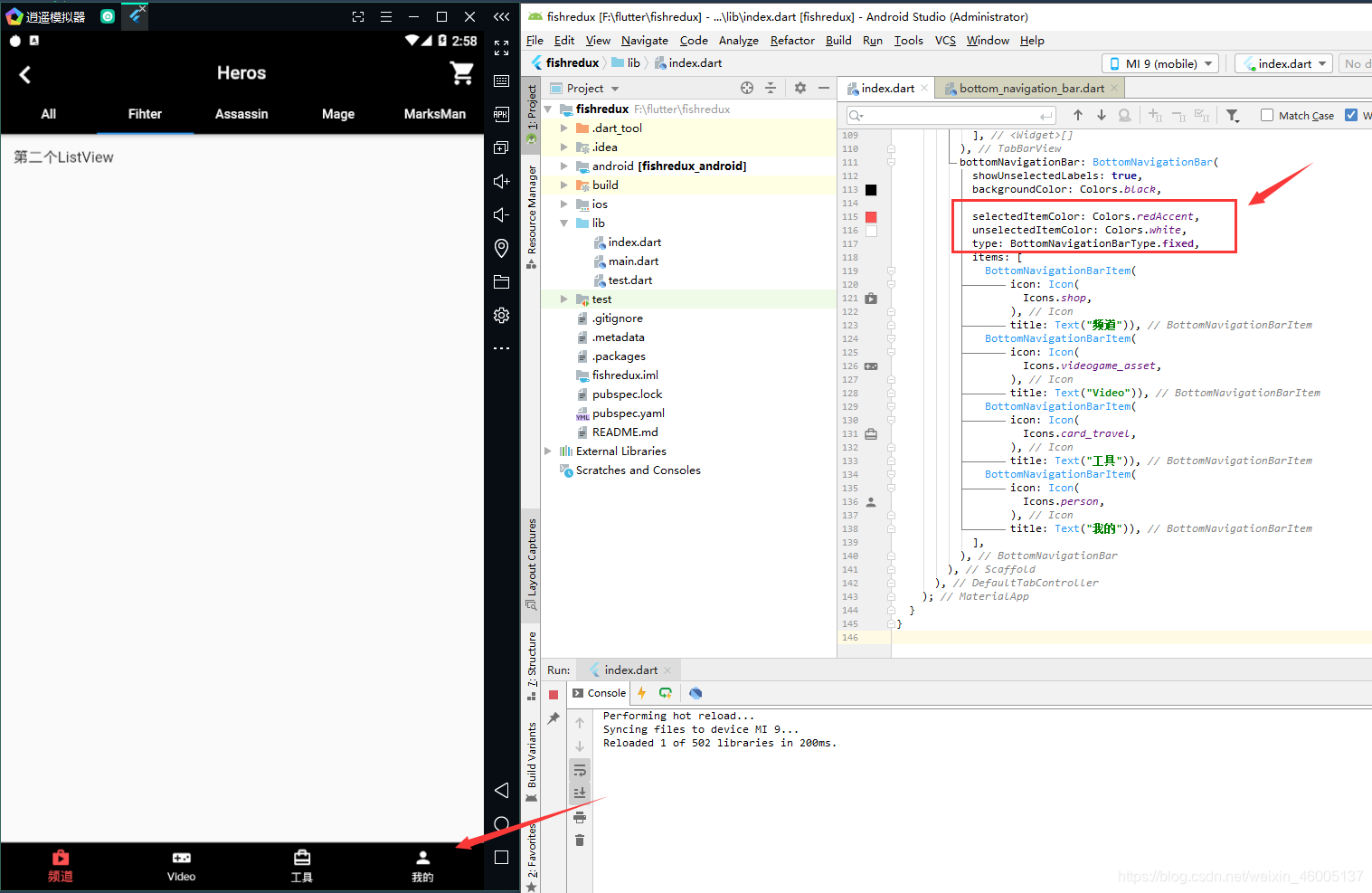Click the trash clear console icon
Image resolution: width=1372 pixels, height=893 pixels.
pyautogui.click(x=580, y=841)
